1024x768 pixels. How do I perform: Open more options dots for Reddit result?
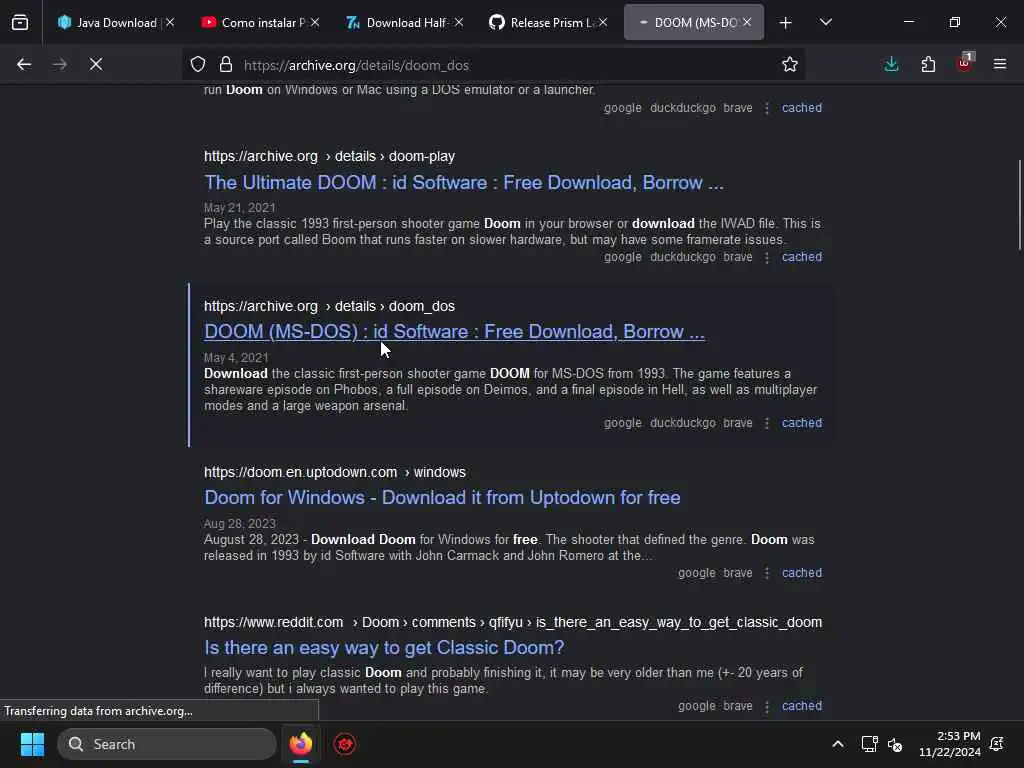click(767, 707)
